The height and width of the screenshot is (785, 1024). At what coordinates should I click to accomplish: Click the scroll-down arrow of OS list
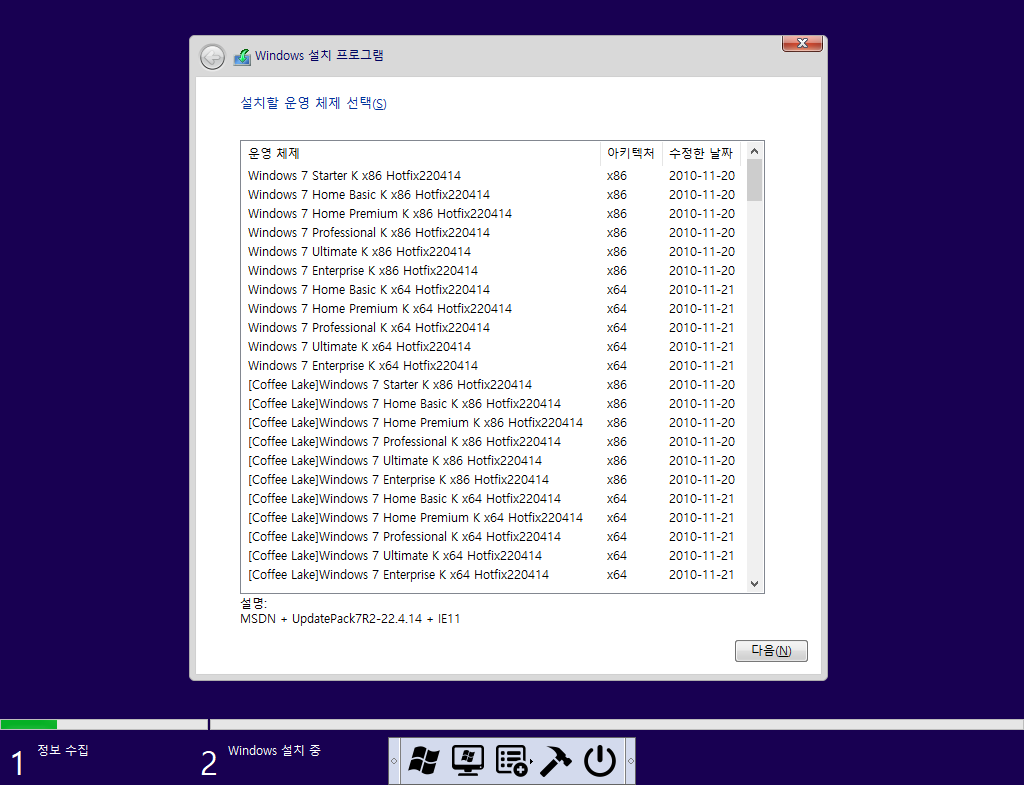pyautogui.click(x=754, y=584)
